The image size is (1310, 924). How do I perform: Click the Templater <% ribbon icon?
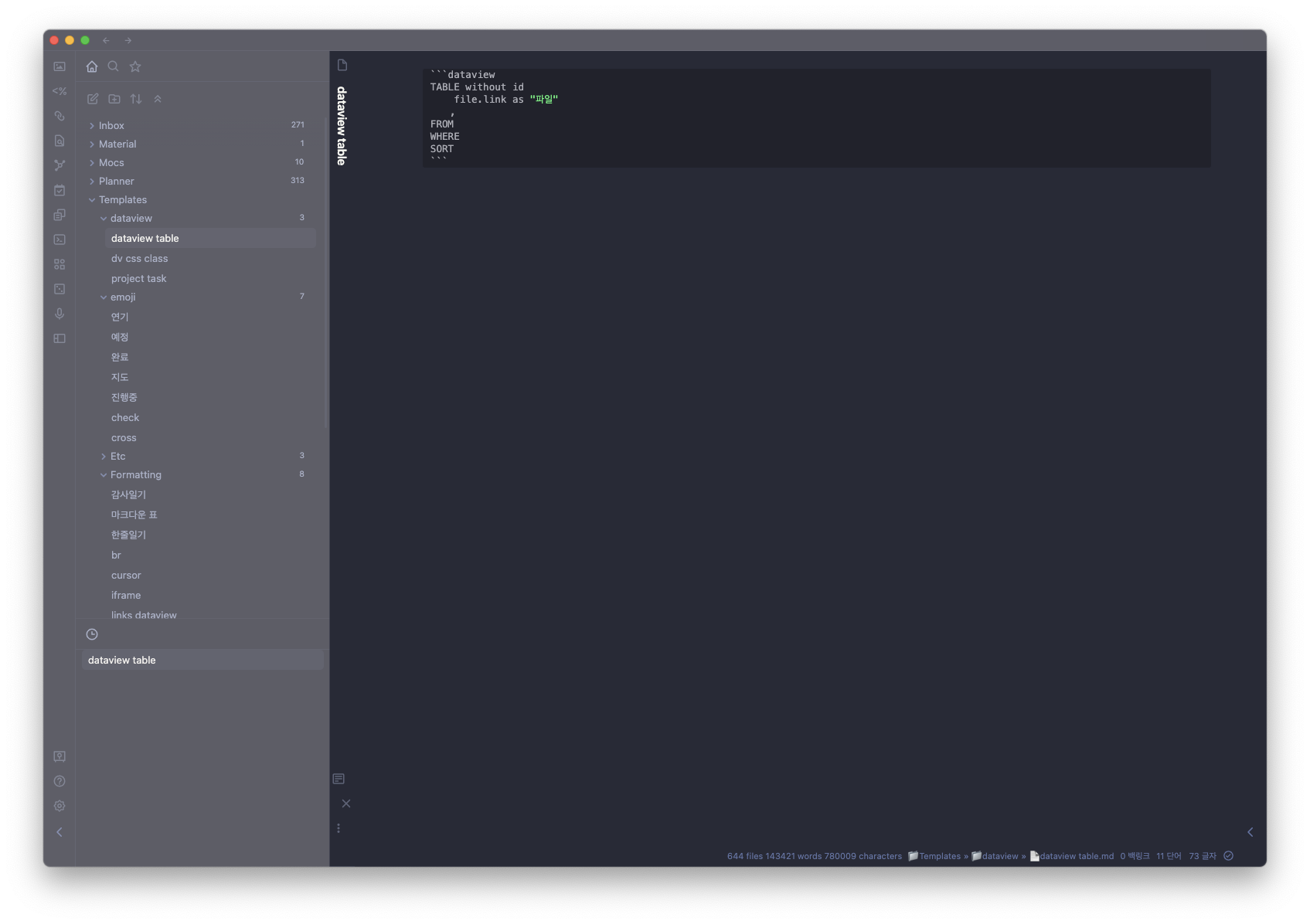coord(60,91)
